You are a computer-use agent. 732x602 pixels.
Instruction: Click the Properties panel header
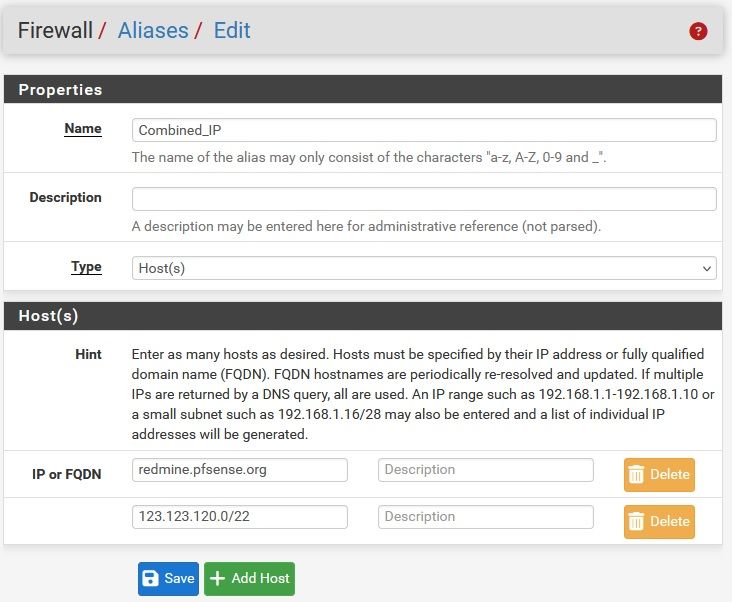coord(61,89)
